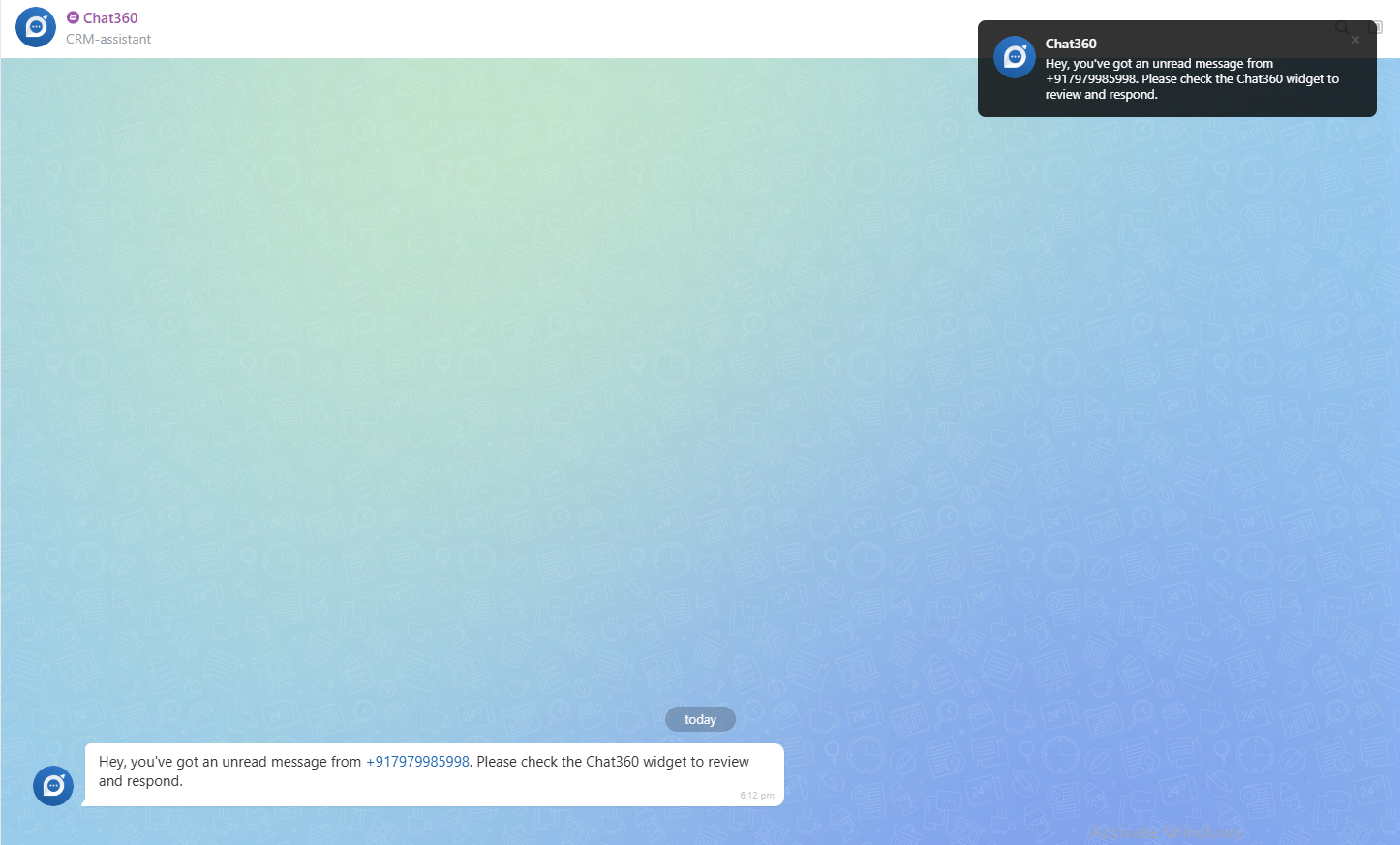
Task: Click the CRM-assistant subtitle under the chat name
Action: pyautogui.click(x=108, y=40)
